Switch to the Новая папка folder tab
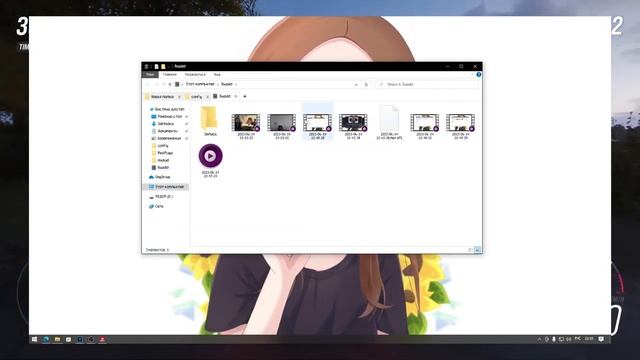The width and height of the screenshot is (640, 360). [162, 97]
